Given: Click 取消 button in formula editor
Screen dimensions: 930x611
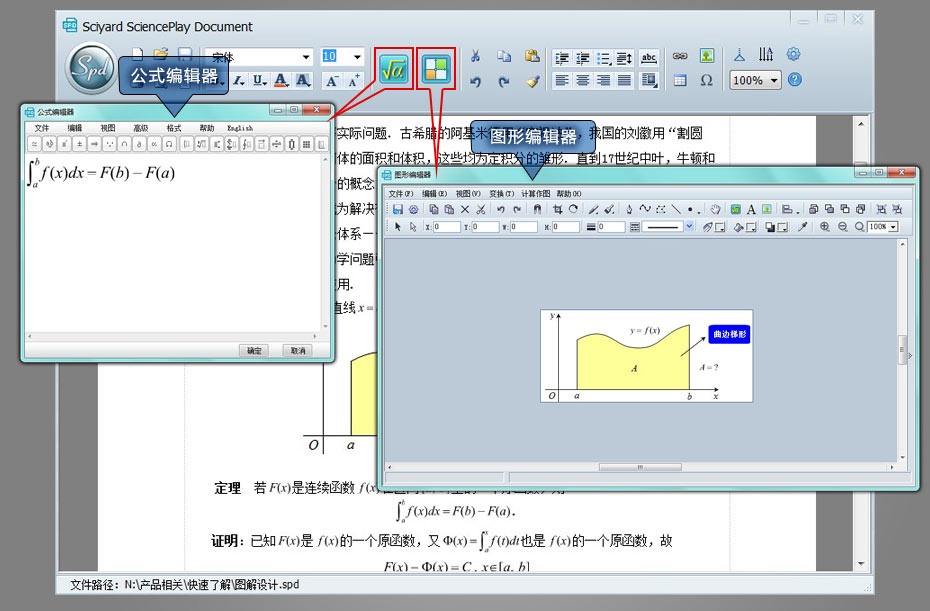Looking at the screenshot, I should (298, 351).
